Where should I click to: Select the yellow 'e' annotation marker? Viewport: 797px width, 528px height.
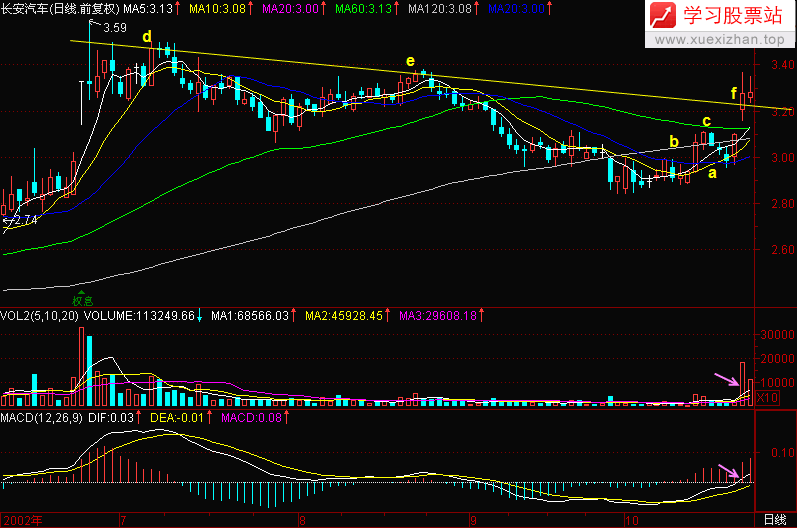pos(410,62)
